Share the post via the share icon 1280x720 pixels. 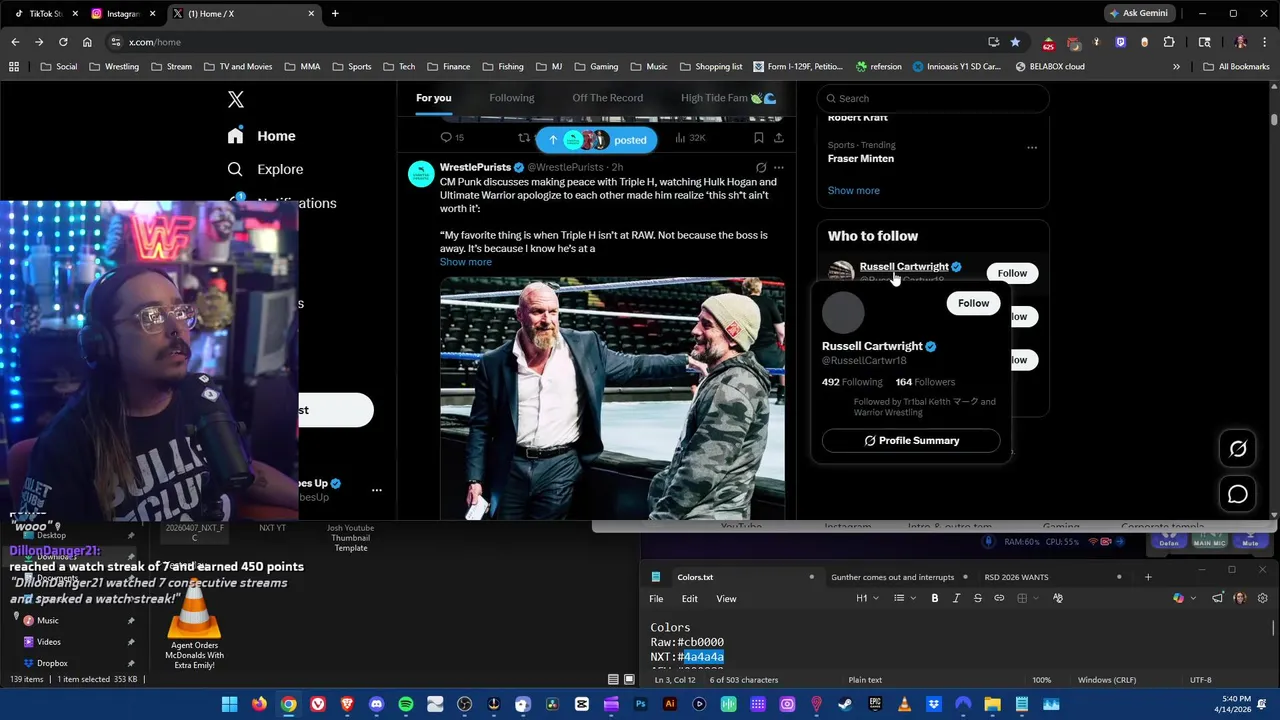pyautogui.click(x=779, y=138)
